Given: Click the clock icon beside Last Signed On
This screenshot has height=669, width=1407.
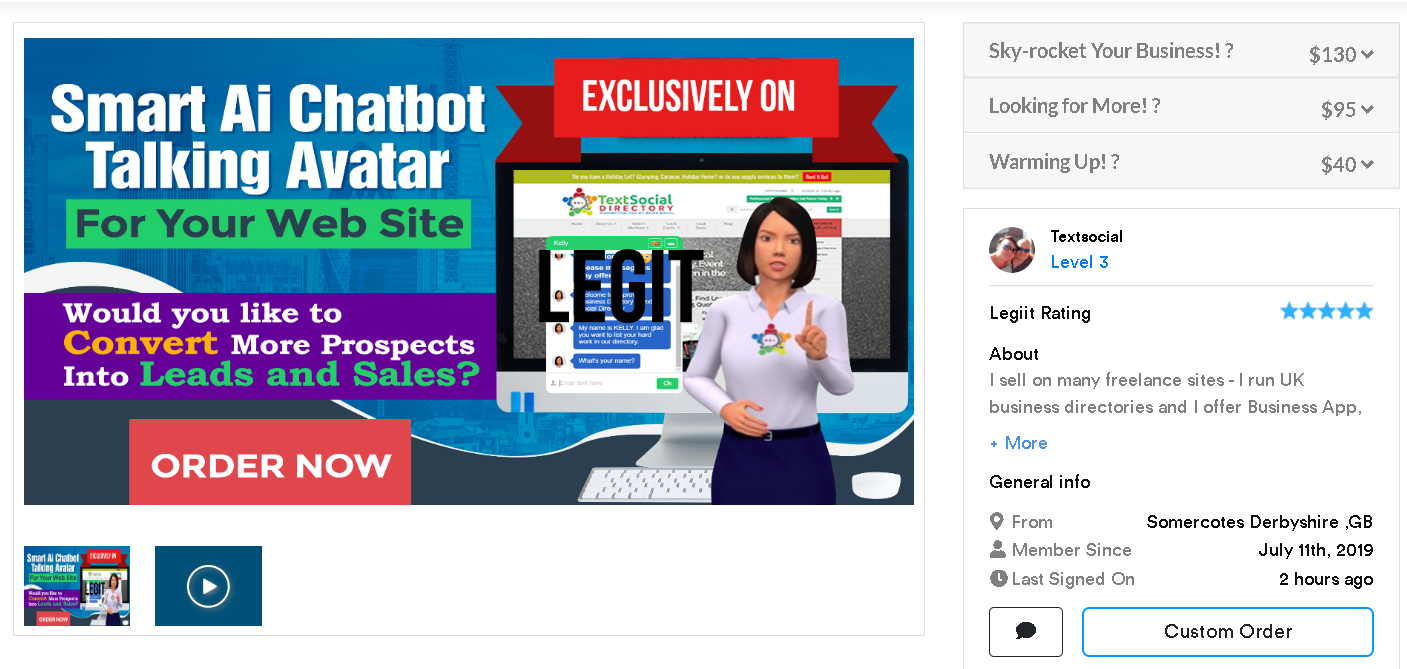Looking at the screenshot, I should pyautogui.click(x=998, y=578).
